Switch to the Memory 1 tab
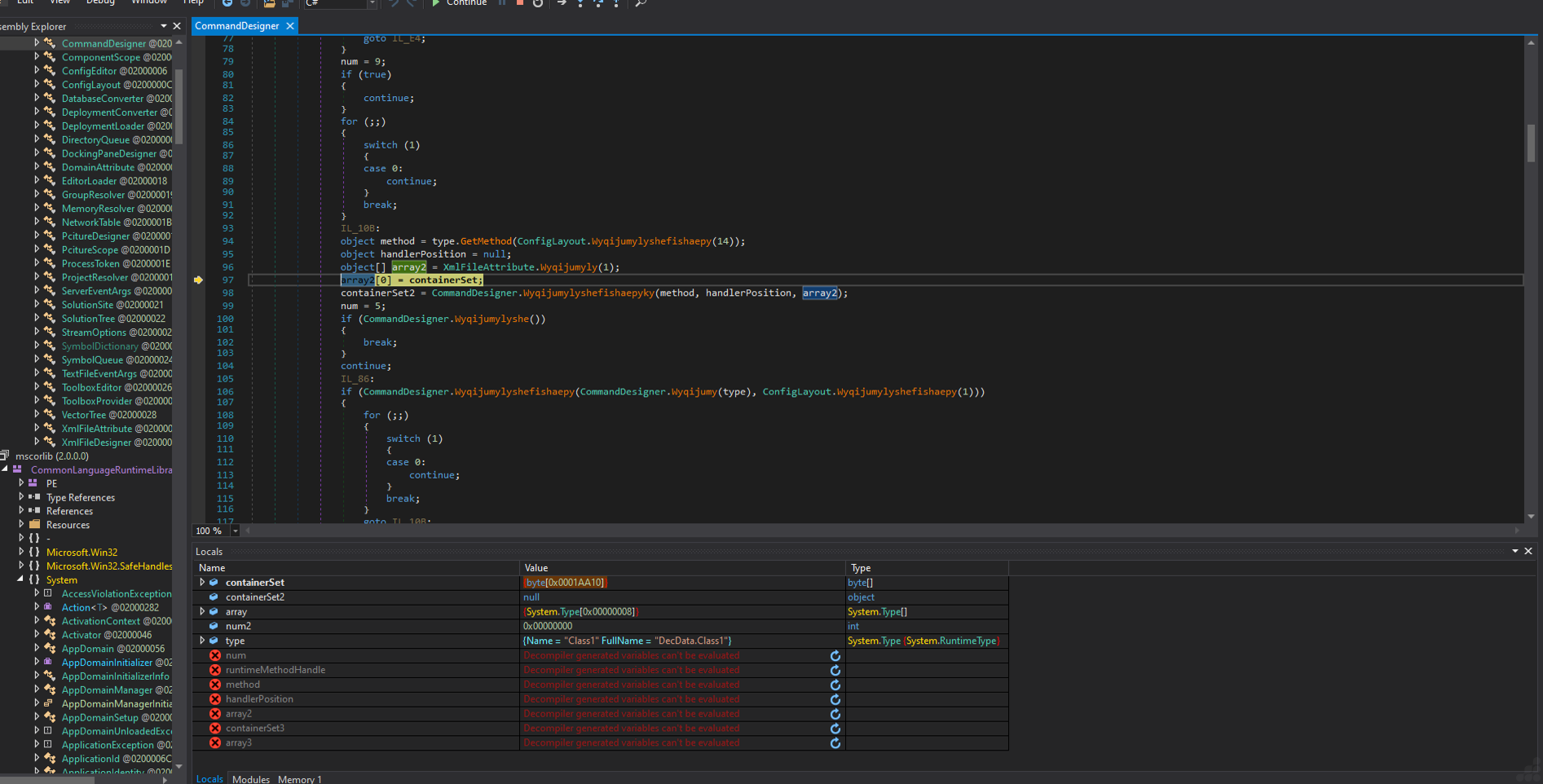This screenshot has height=784, width=1543. (299, 779)
